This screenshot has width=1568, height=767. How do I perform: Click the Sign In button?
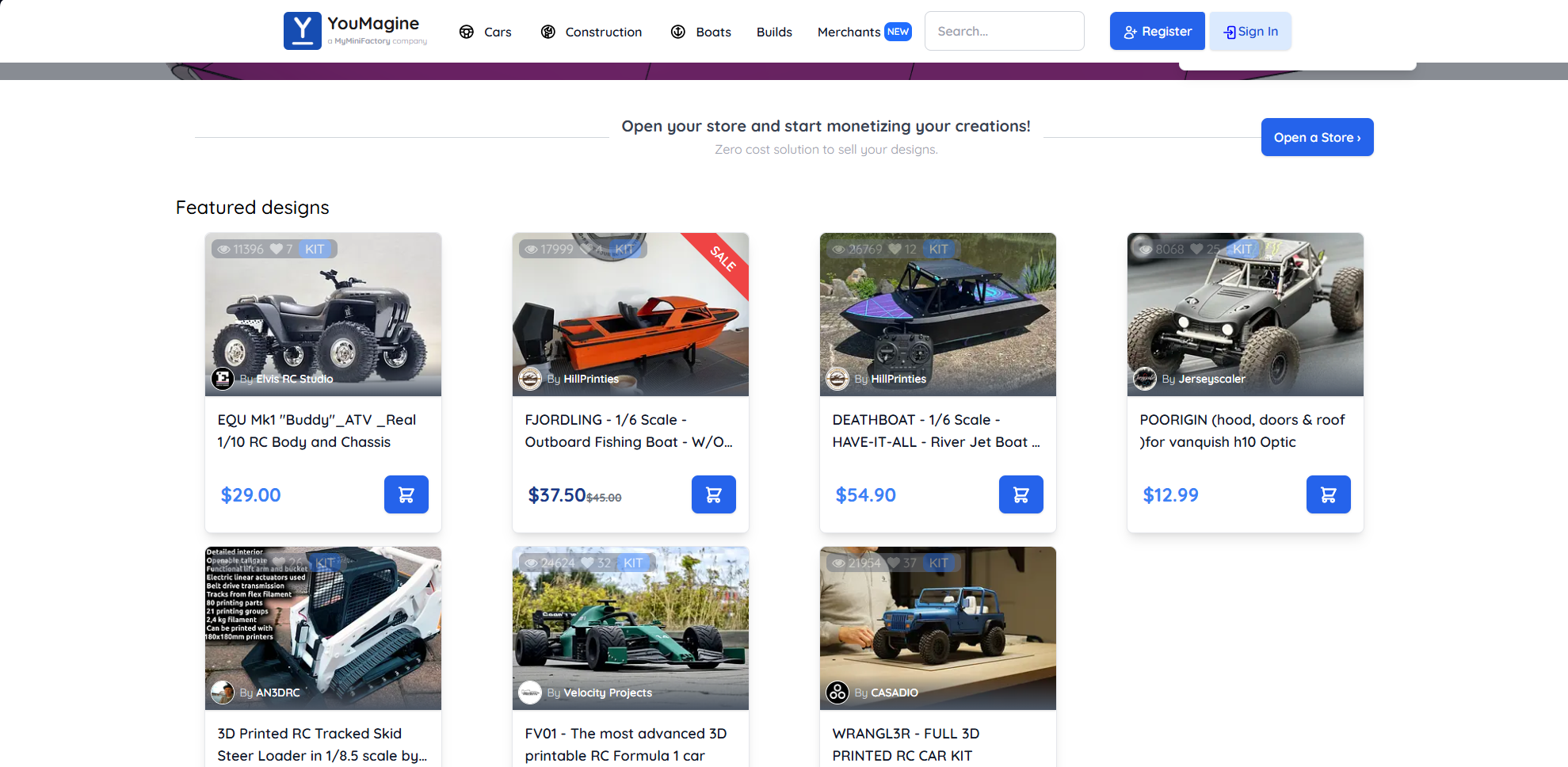[x=1250, y=32]
